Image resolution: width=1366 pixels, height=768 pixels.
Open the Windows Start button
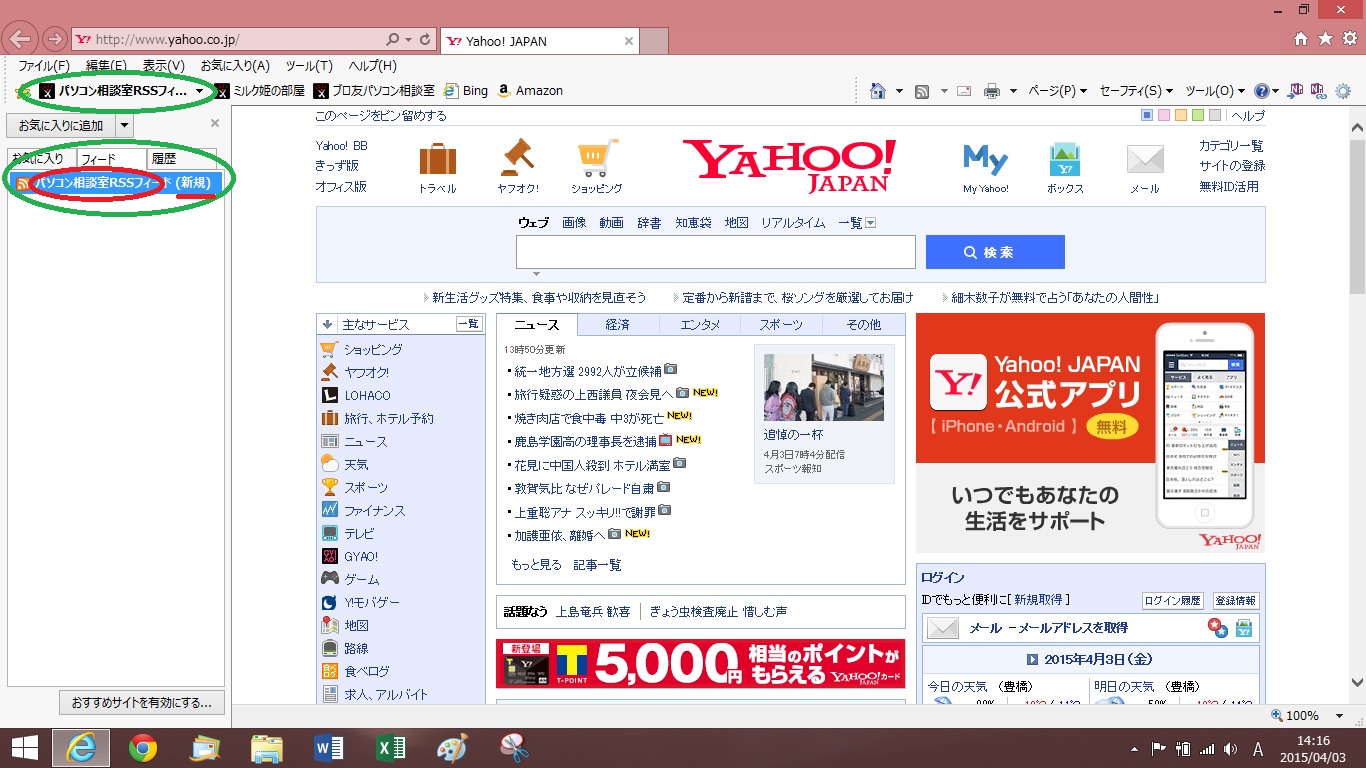(24, 748)
